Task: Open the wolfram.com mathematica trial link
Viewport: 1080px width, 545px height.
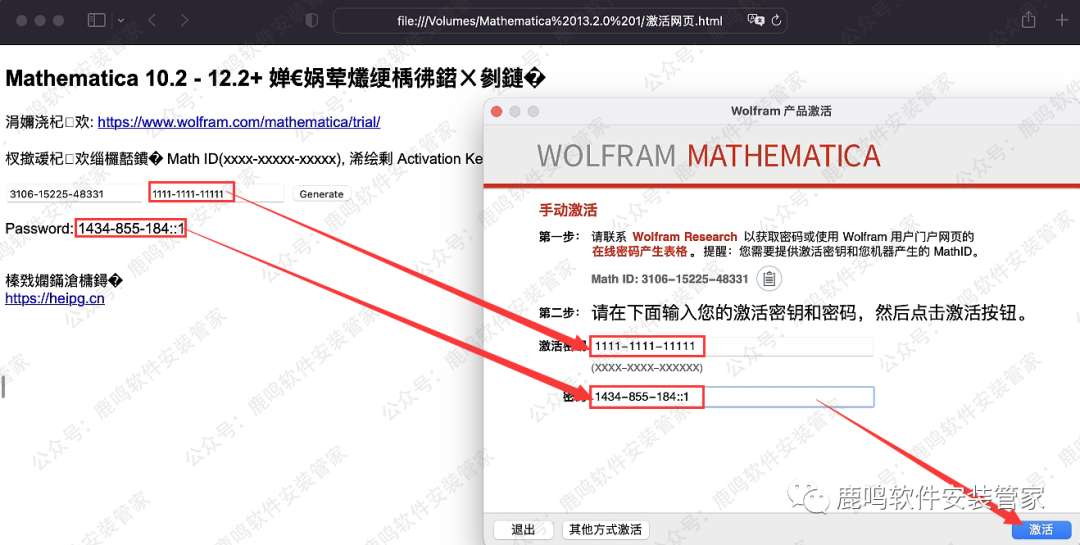Action: tap(238, 122)
